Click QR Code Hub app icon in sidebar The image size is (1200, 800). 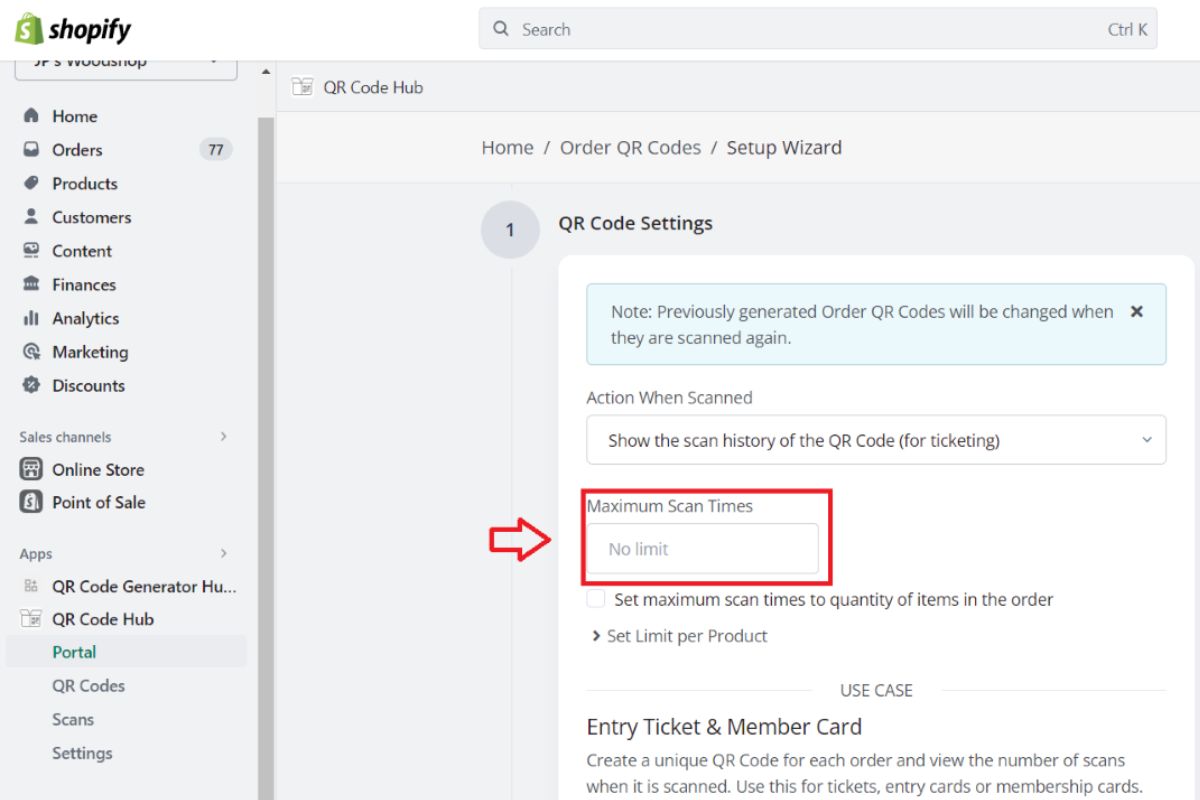pos(31,619)
